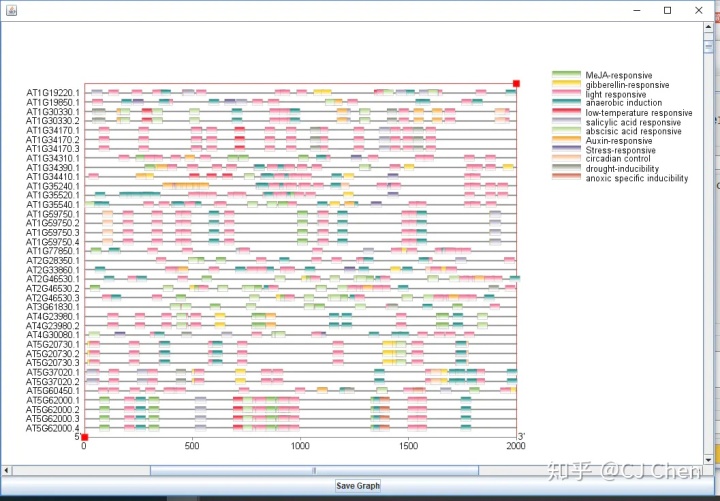
Task: Click gene label AT1G34410.1
Action: click(53, 177)
